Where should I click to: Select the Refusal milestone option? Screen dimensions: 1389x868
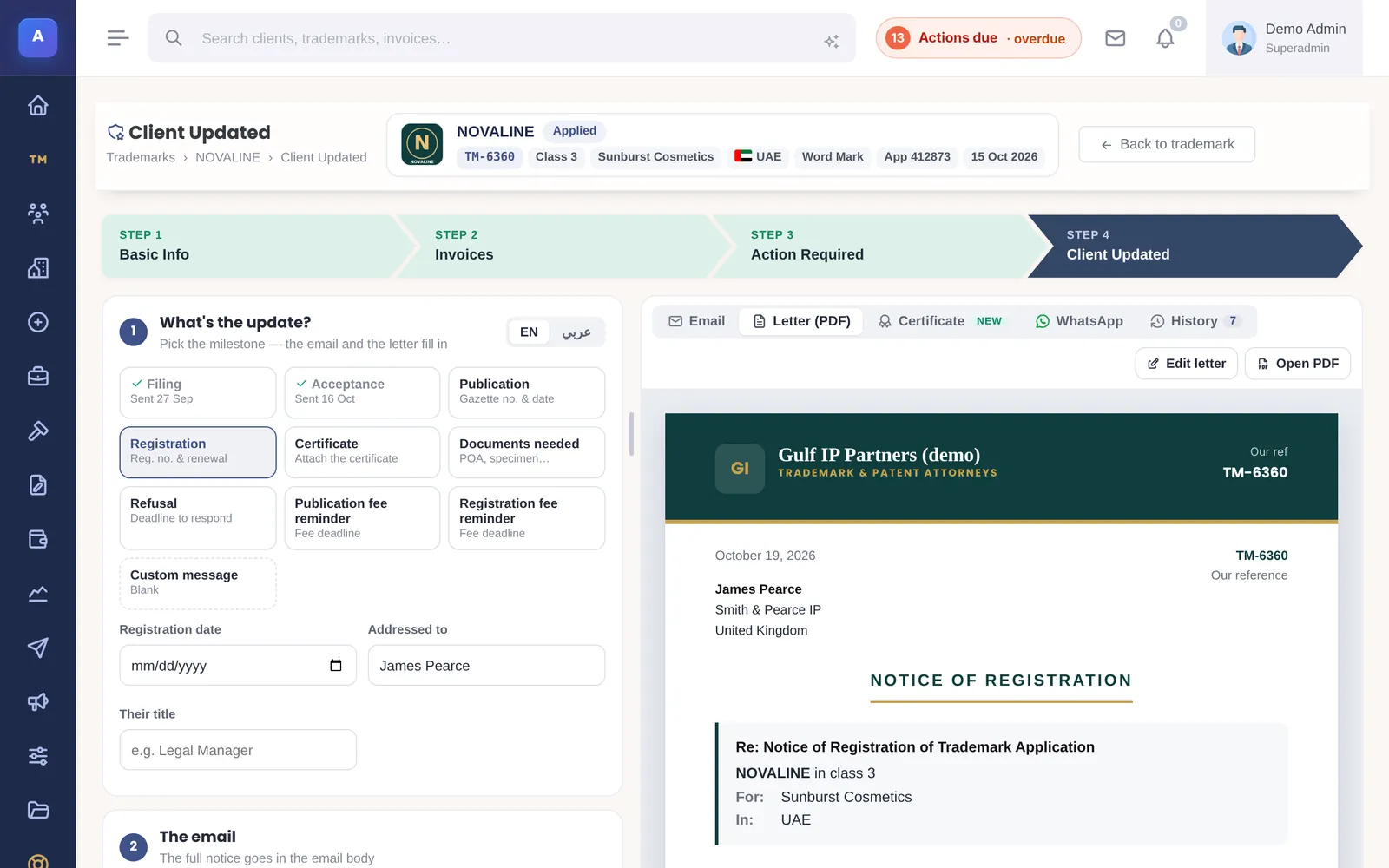pos(198,517)
